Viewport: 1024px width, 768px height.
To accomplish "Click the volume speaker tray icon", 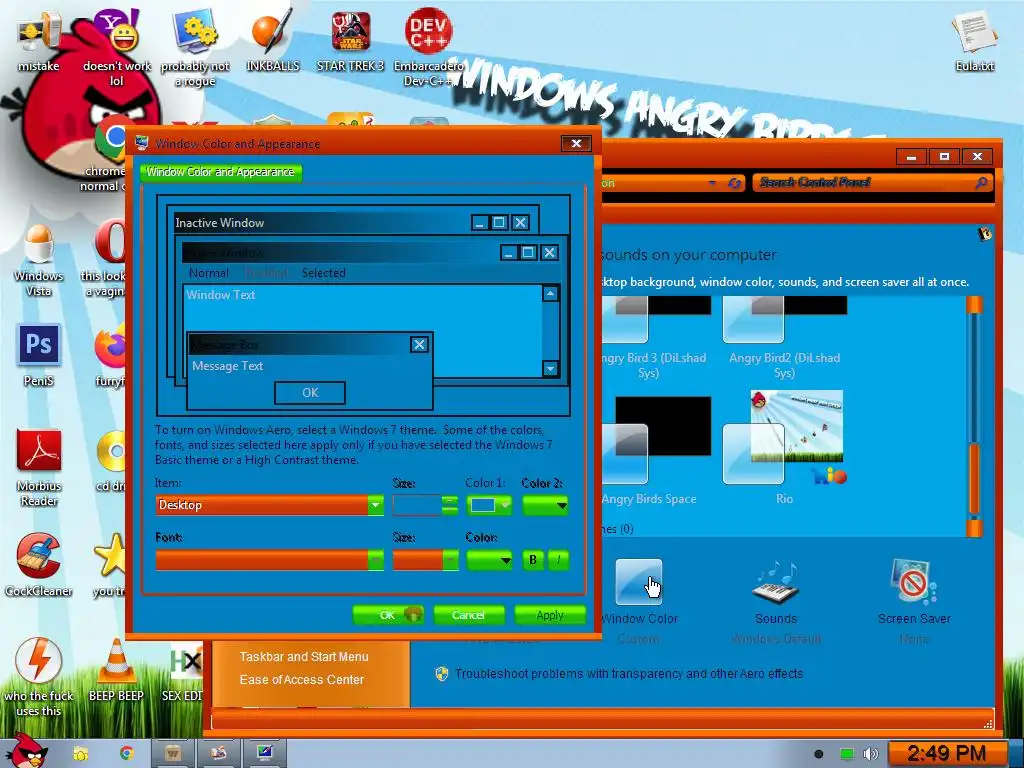I will pyautogui.click(x=870, y=754).
